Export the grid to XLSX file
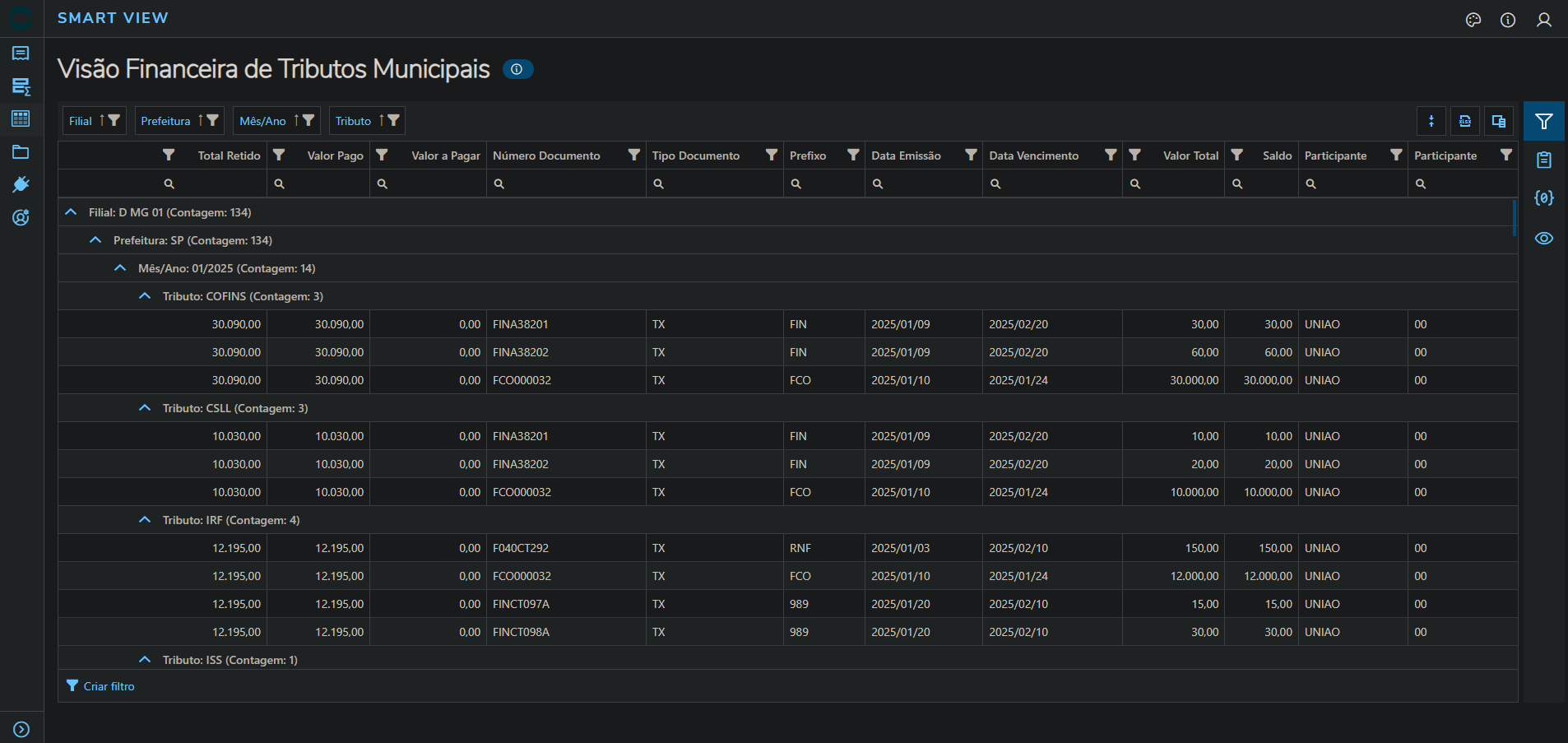1568x743 pixels. pyautogui.click(x=1465, y=121)
